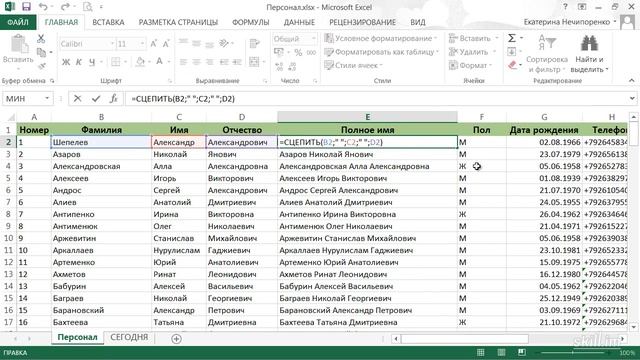Click the Select All corner triangle
This screenshot has width=640, height=360.
11,117
